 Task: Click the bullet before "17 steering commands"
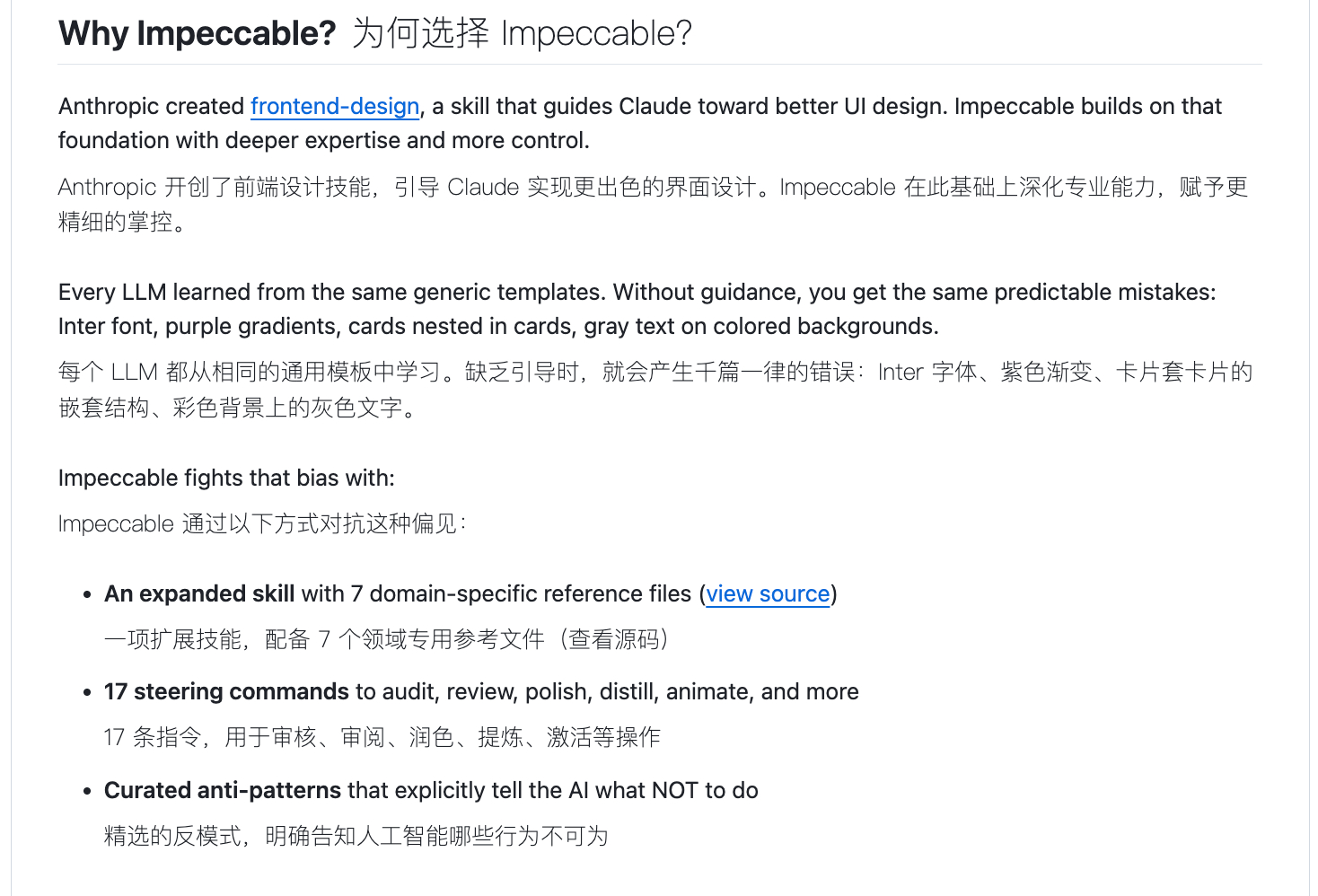click(87, 693)
